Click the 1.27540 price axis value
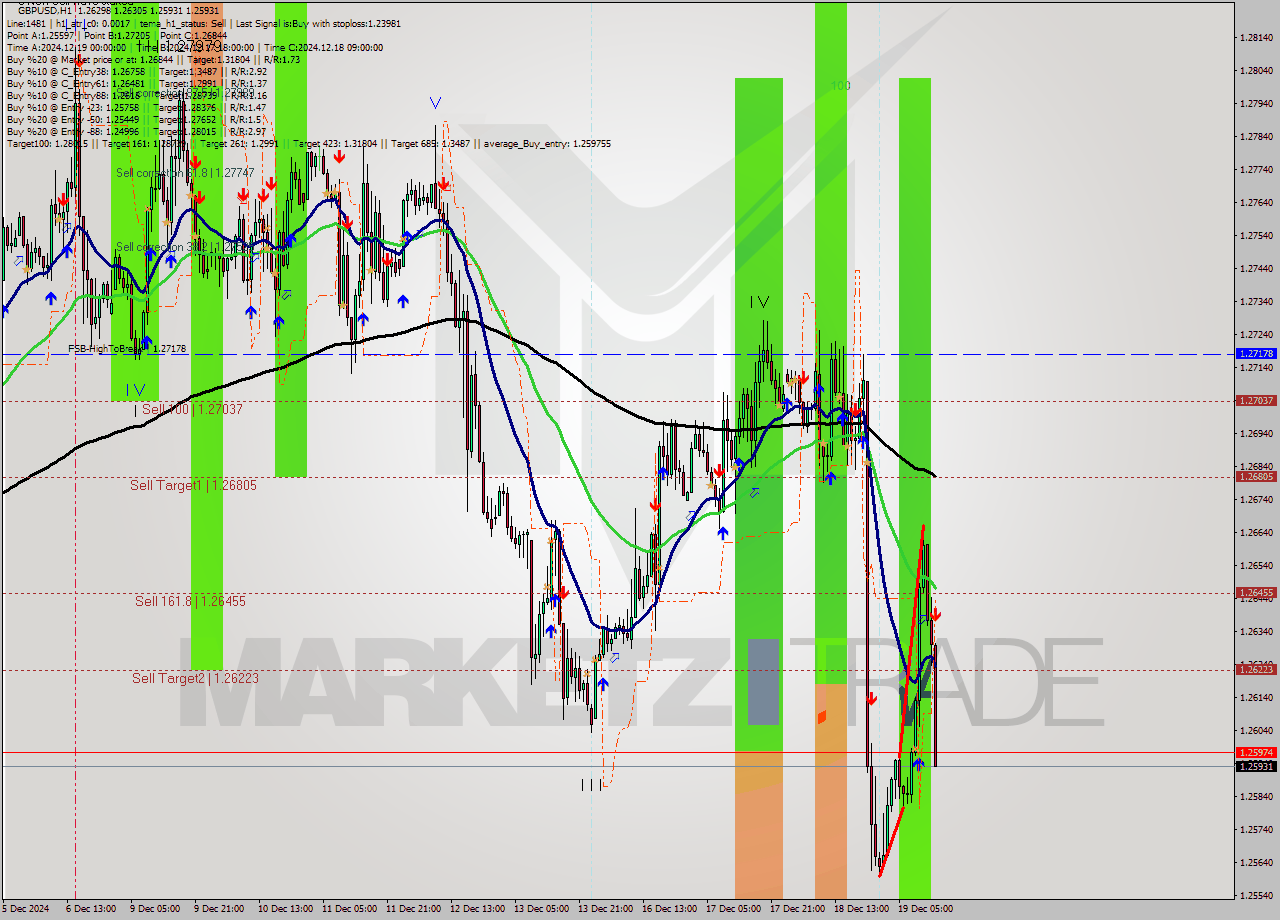The width and height of the screenshot is (1280, 920). (x=1256, y=235)
